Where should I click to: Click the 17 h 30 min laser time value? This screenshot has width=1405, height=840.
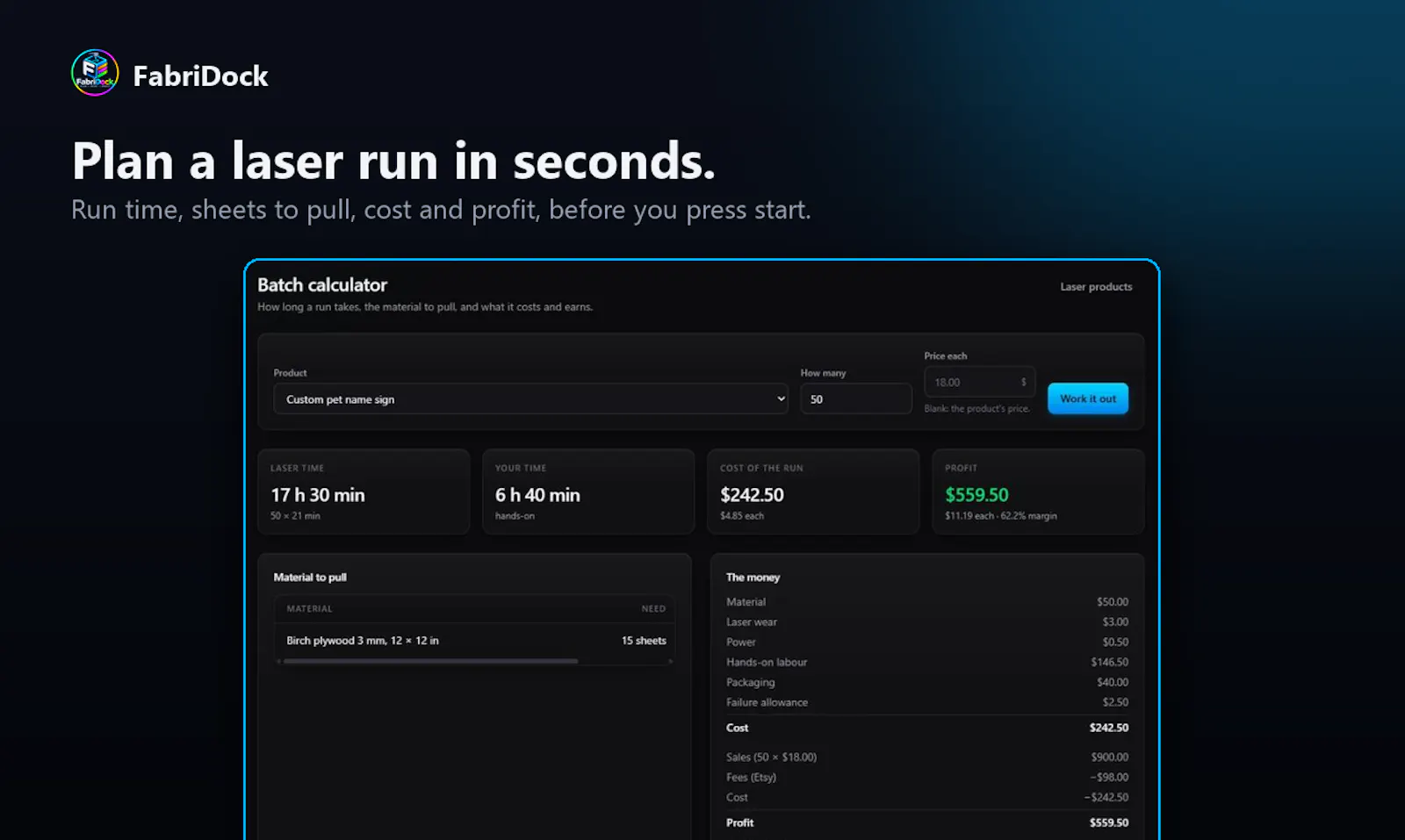pyautogui.click(x=318, y=495)
